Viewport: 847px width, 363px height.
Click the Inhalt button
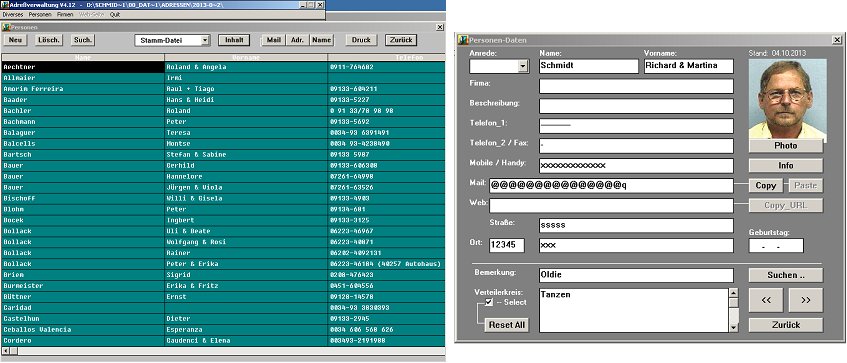point(234,40)
